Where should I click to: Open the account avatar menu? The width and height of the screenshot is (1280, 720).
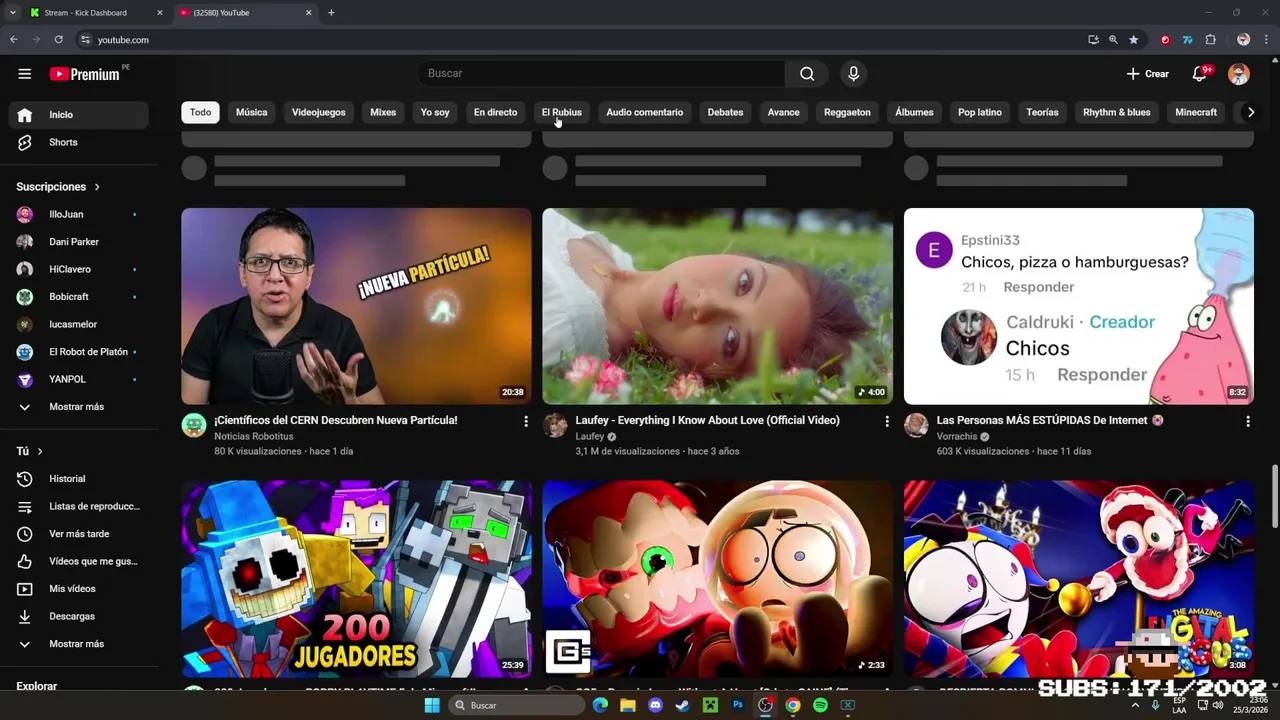[1239, 74]
